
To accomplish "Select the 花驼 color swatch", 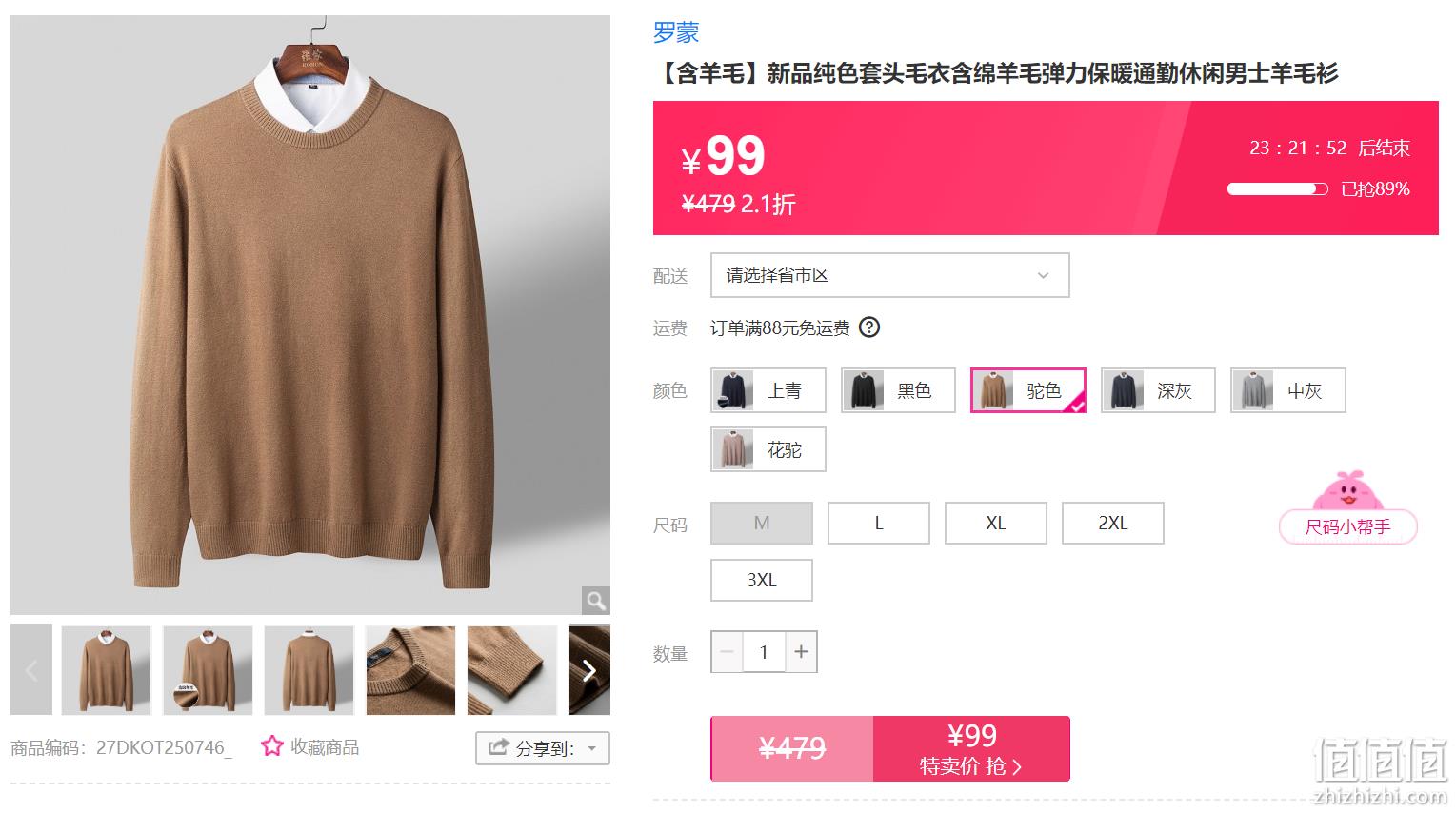I will pyautogui.click(x=768, y=449).
